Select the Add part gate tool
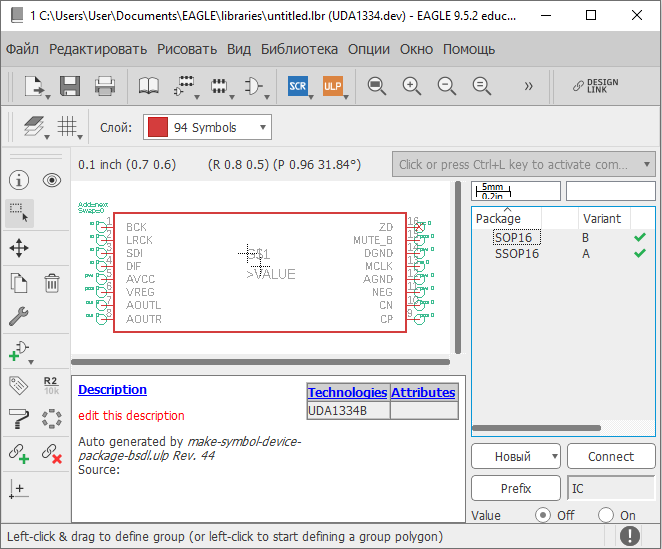662x549 pixels. coord(18,351)
